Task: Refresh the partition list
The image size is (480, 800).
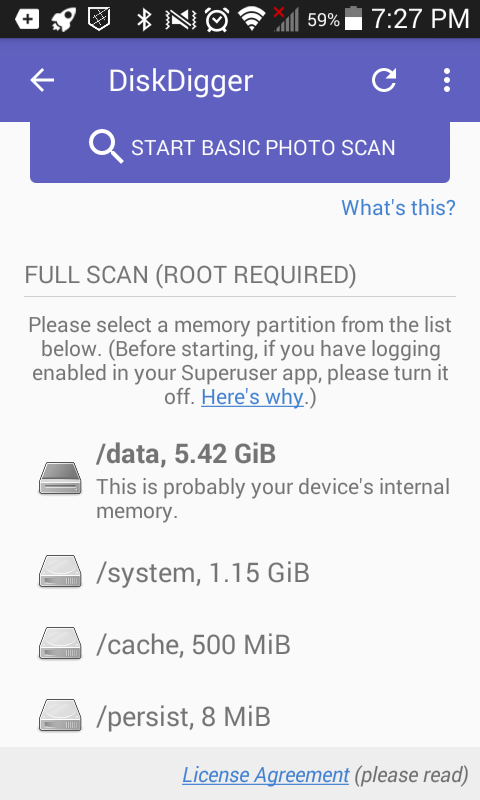Action: click(x=384, y=80)
